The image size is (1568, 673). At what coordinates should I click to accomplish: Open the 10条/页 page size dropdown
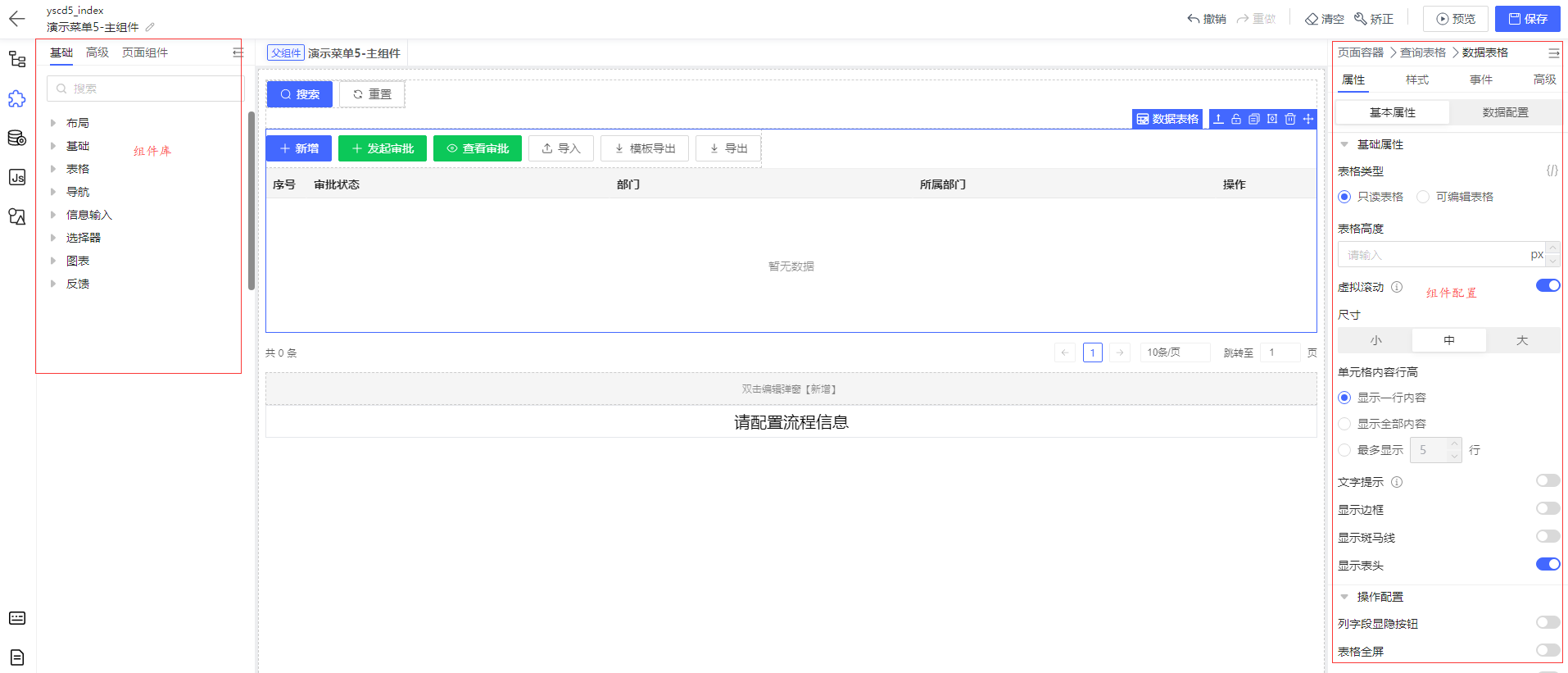pyautogui.click(x=1175, y=352)
